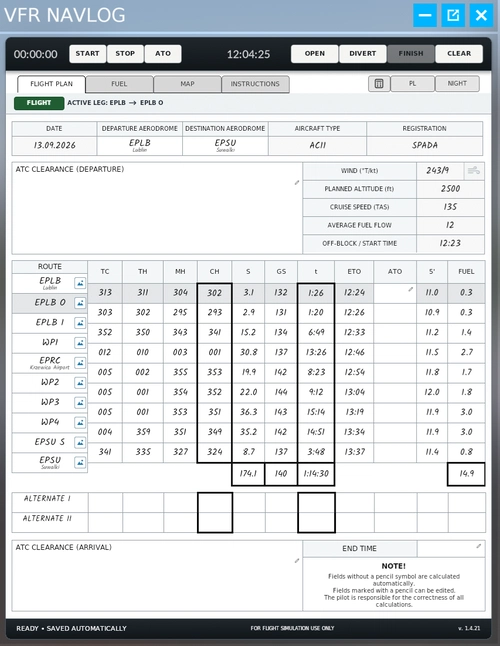Switch to the MAP tab
Viewport: 500px width, 646px height.
tap(187, 84)
